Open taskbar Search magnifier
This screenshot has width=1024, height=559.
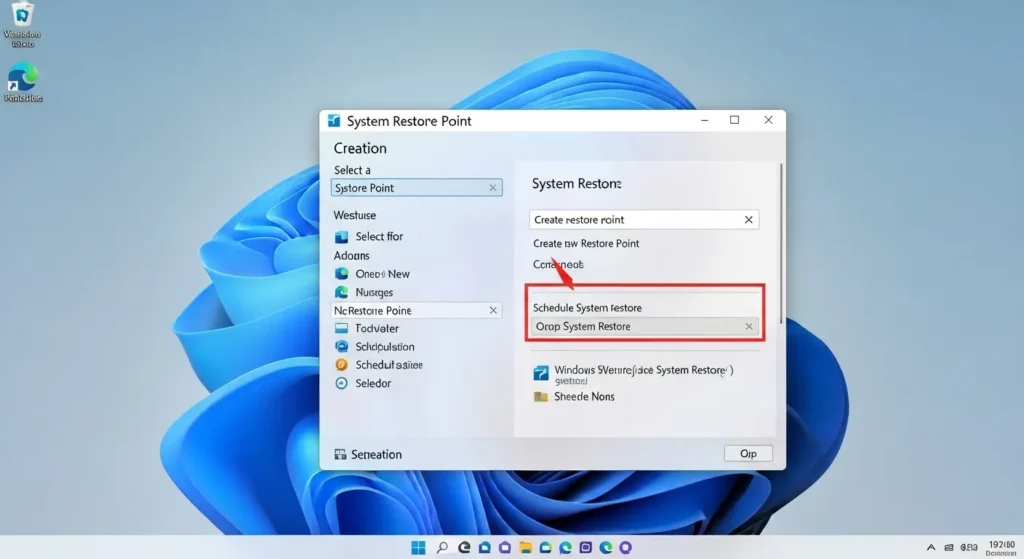[442, 547]
